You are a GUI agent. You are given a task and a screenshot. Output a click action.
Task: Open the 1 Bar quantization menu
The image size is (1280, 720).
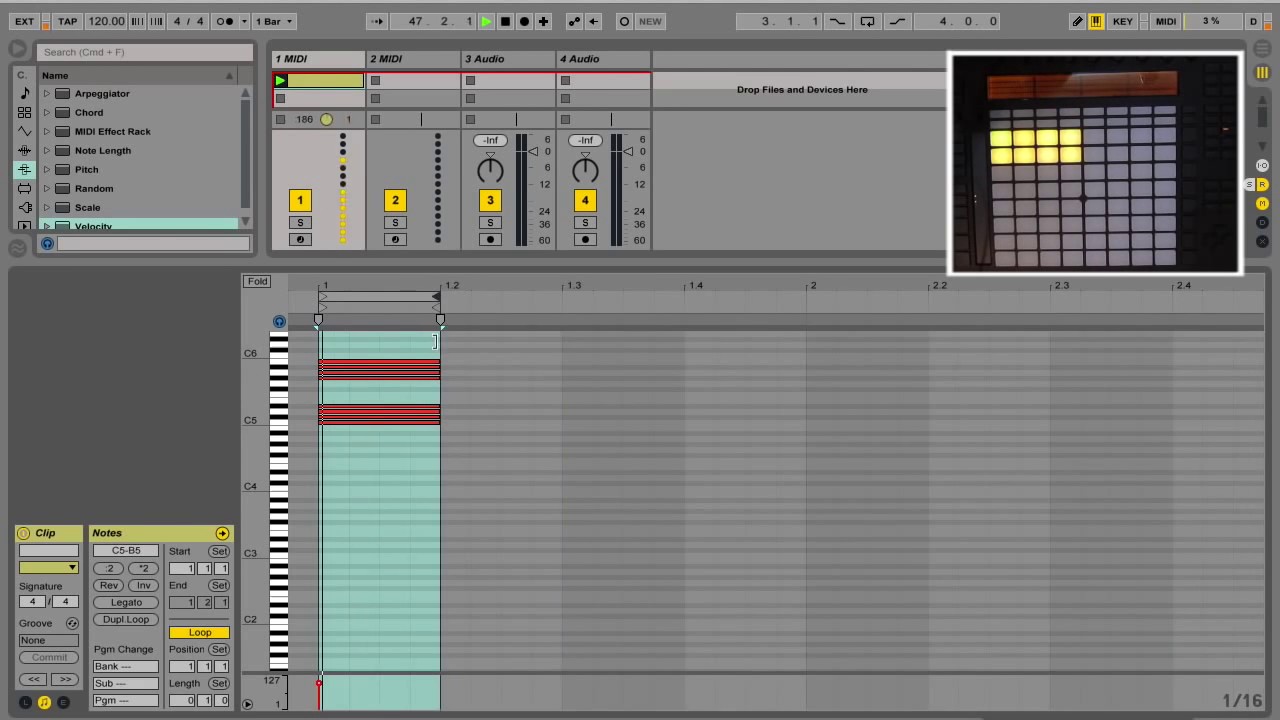click(x=275, y=21)
